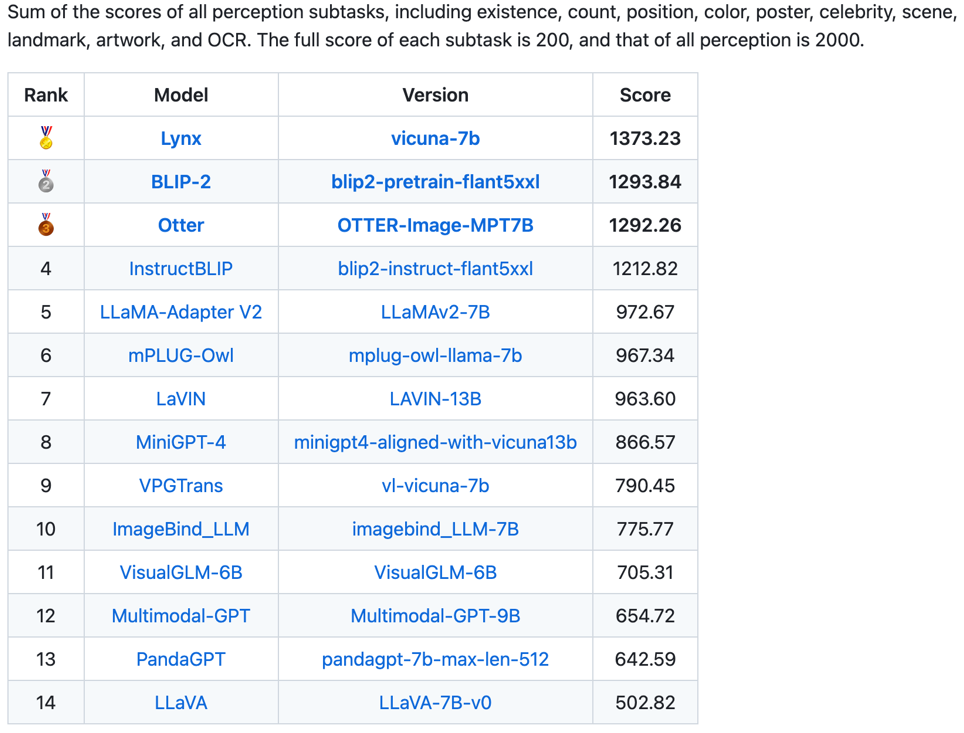Click the bronze medal icon for rank 3
This screenshot has width=964, height=733.
pos(46,224)
